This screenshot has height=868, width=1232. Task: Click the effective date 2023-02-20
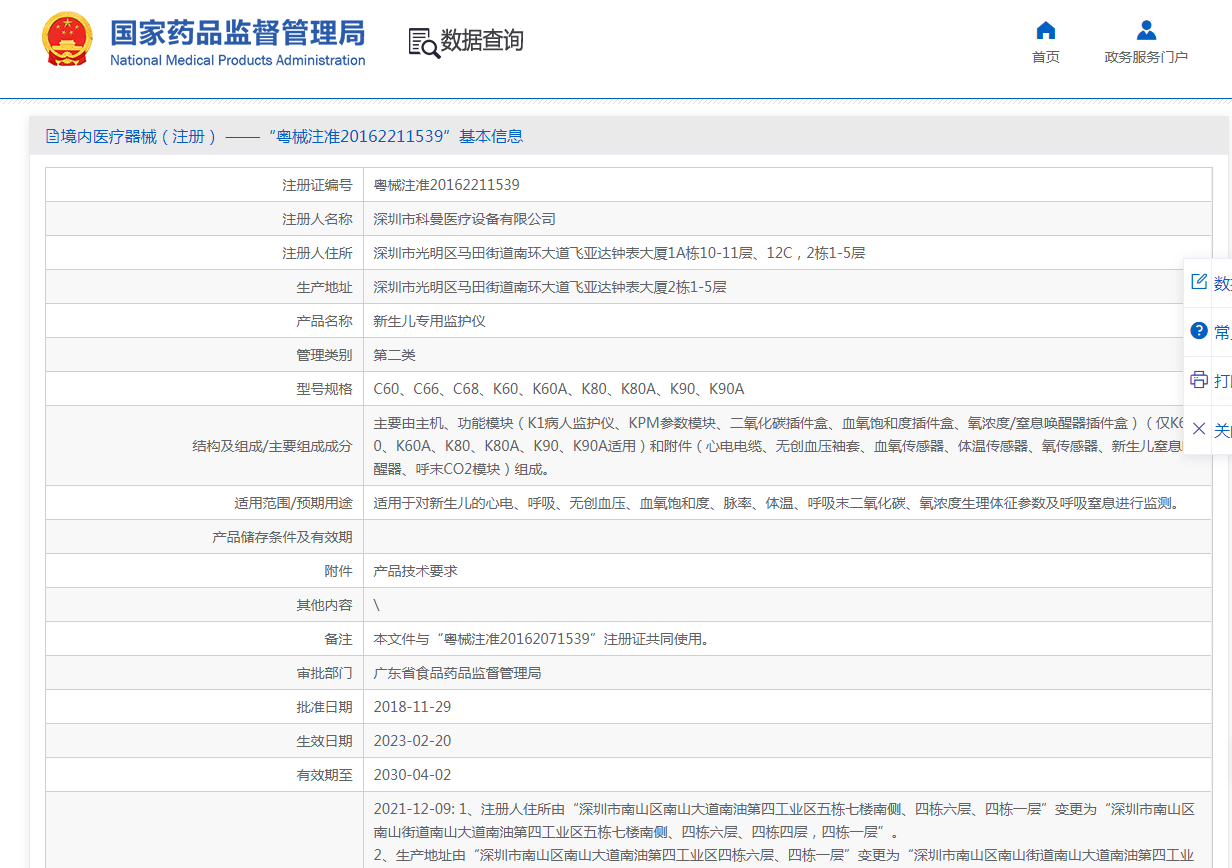click(x=412, y=741)
